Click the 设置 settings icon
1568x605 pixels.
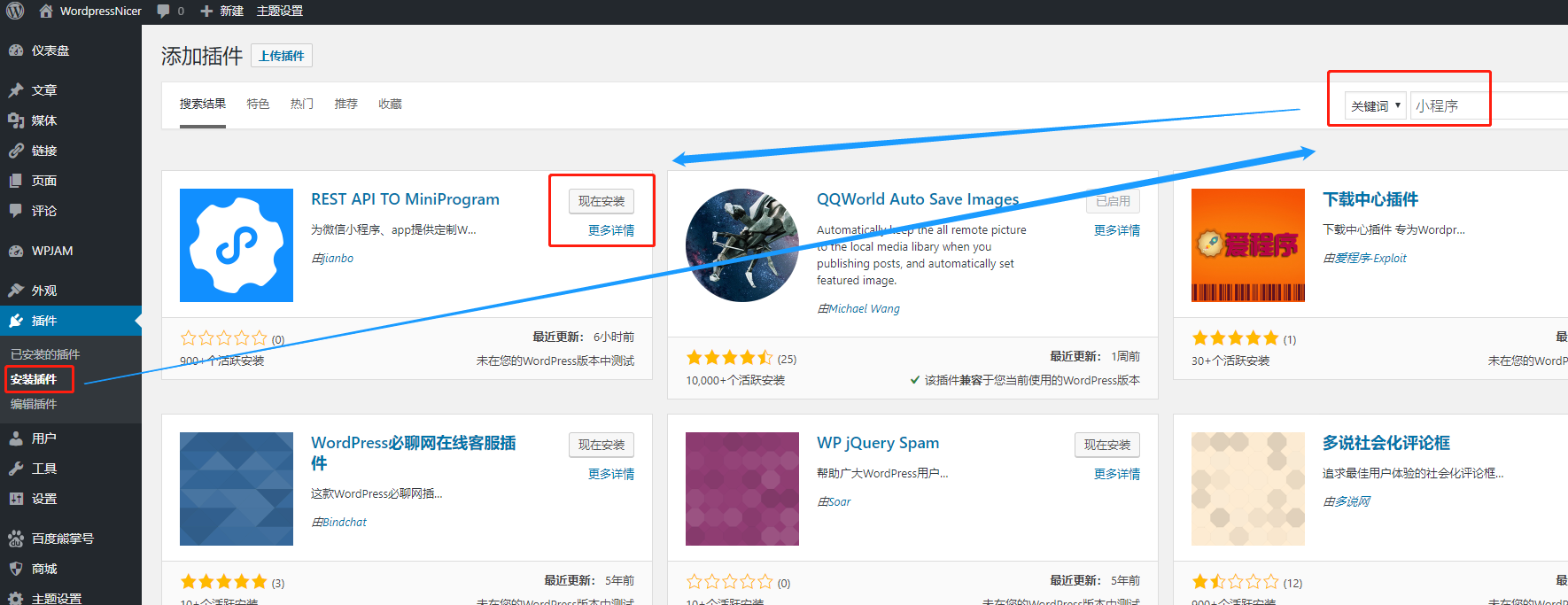click(x=16, y=499)
